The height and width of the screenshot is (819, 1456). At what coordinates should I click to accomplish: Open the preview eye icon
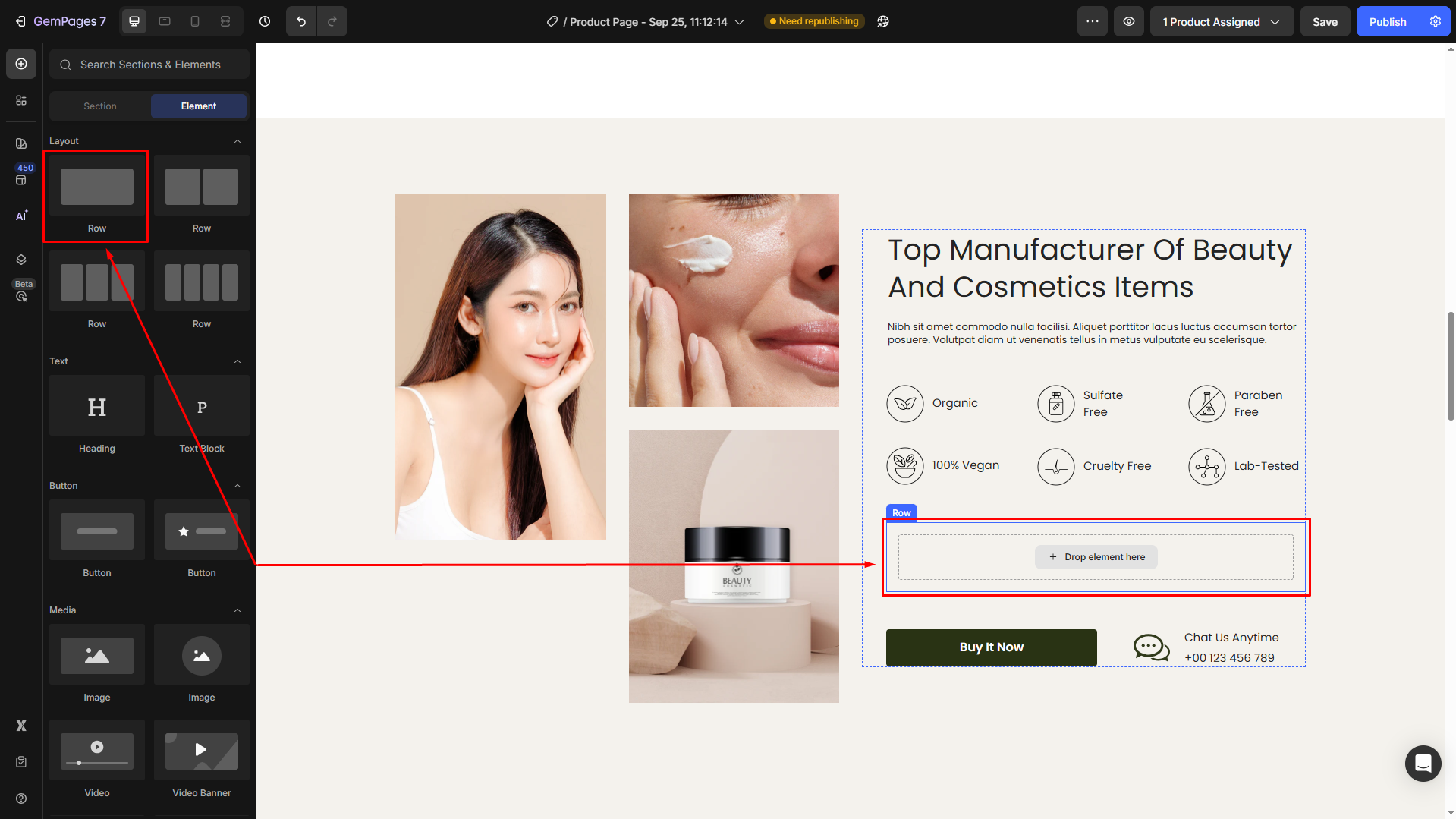(x=1129, y=21)
